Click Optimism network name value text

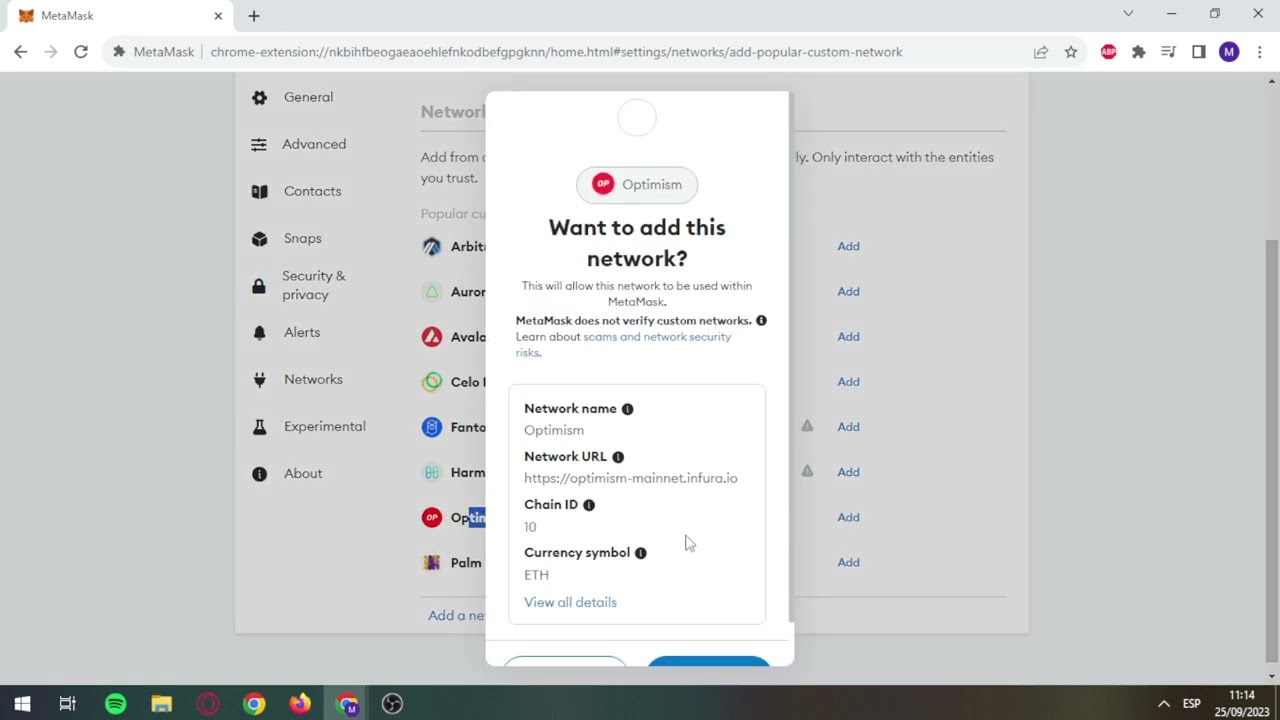(x=554, y=430)
